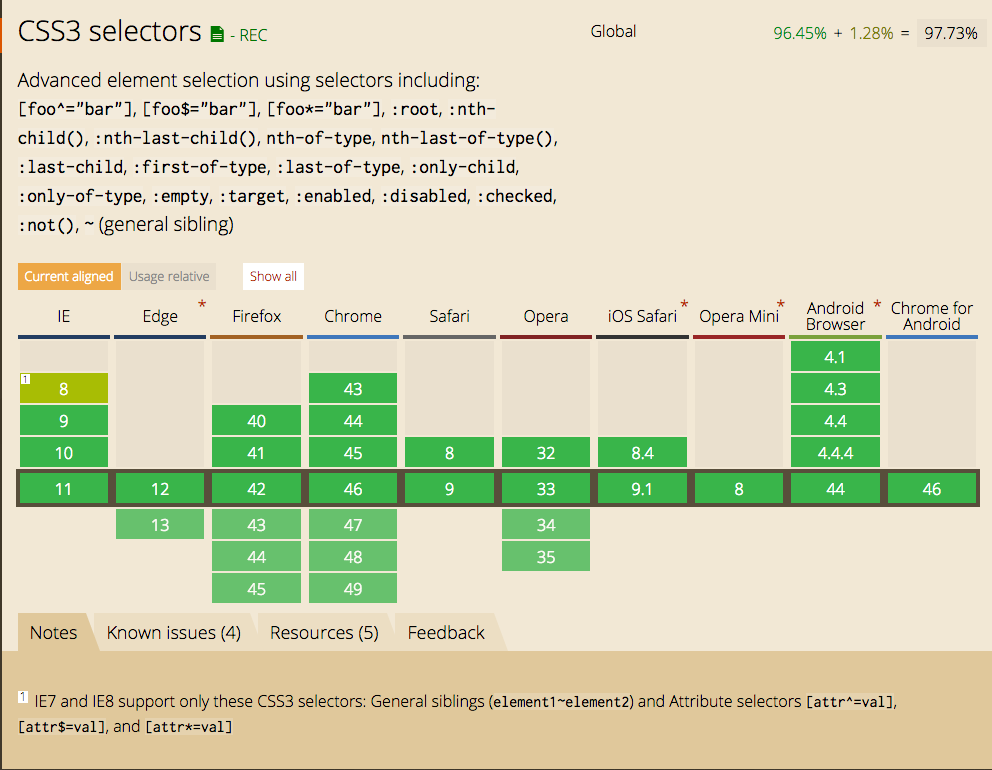The height and width of the screenshot is (770, 992).
Task: Open the Notes tab
Action: [x=53, y=632]
